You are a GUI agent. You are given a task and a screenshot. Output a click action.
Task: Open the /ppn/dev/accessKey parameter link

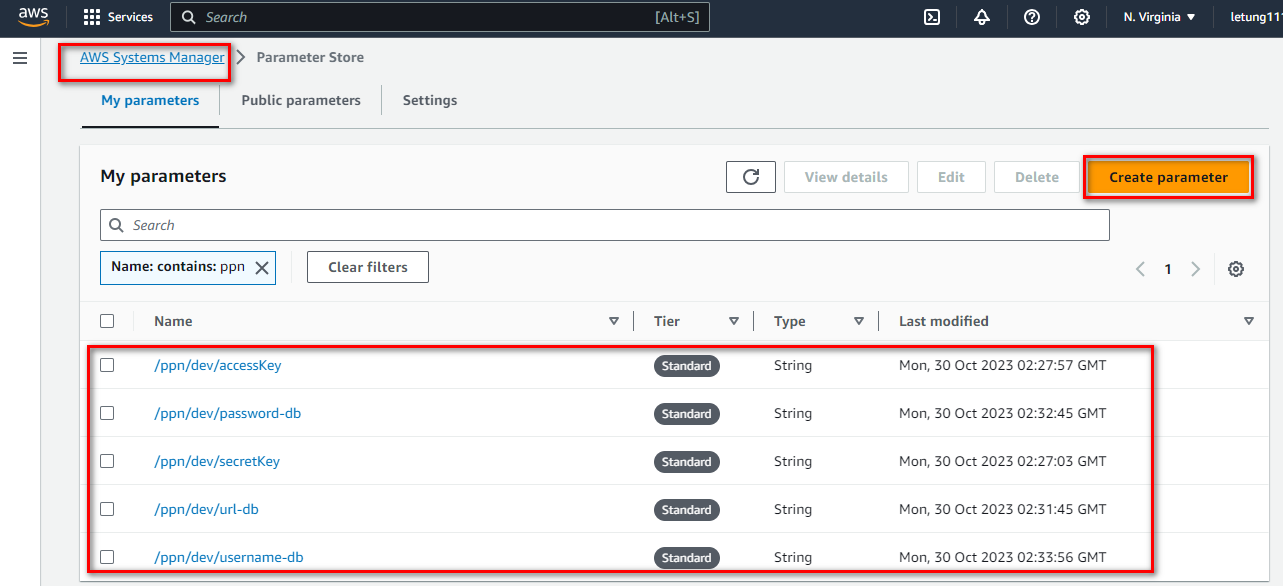[218, 365]
